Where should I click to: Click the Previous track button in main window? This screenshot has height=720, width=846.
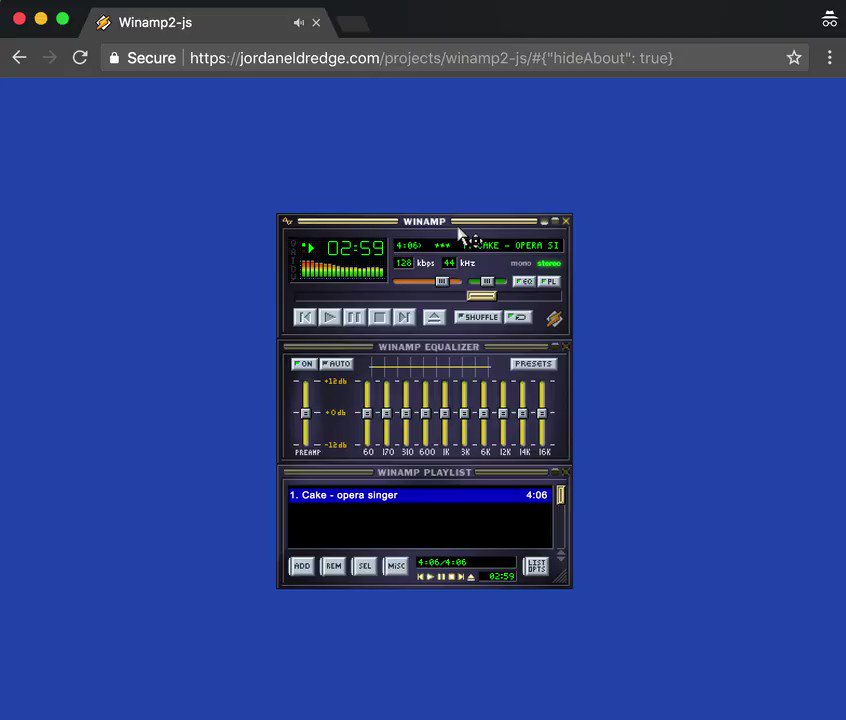[305, 317]
